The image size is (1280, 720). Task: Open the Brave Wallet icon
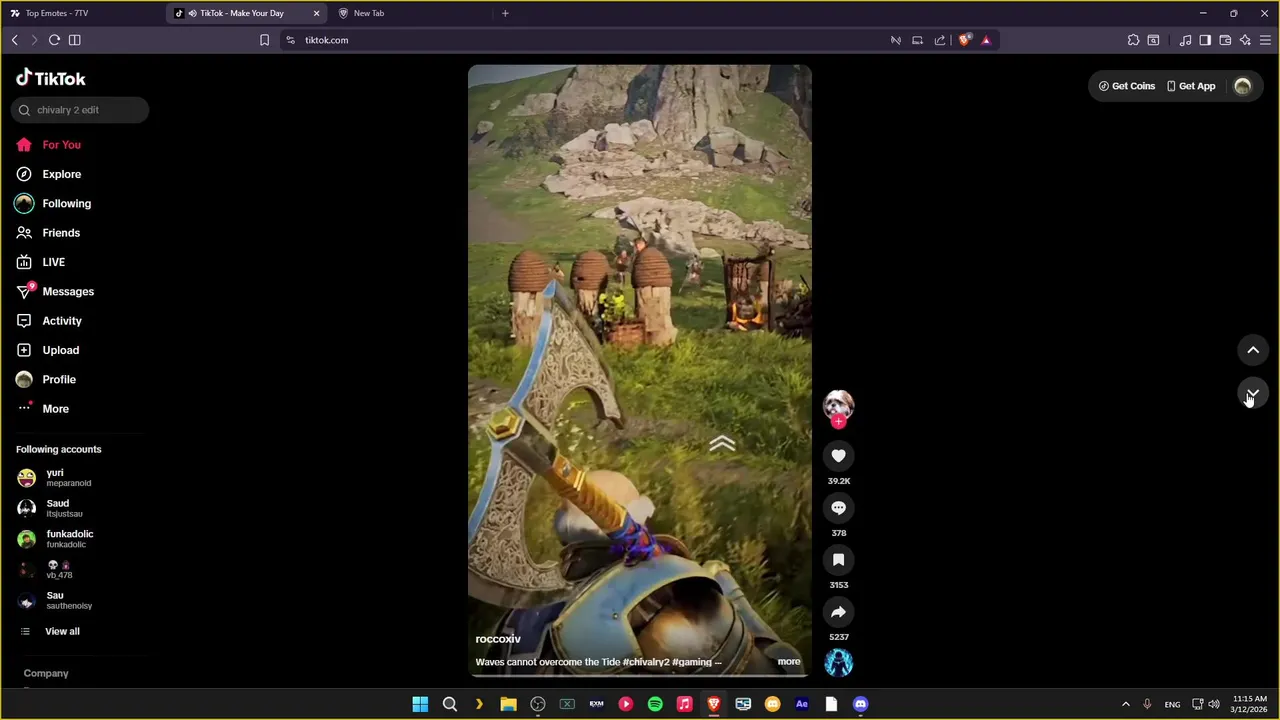pos(1225,40)
